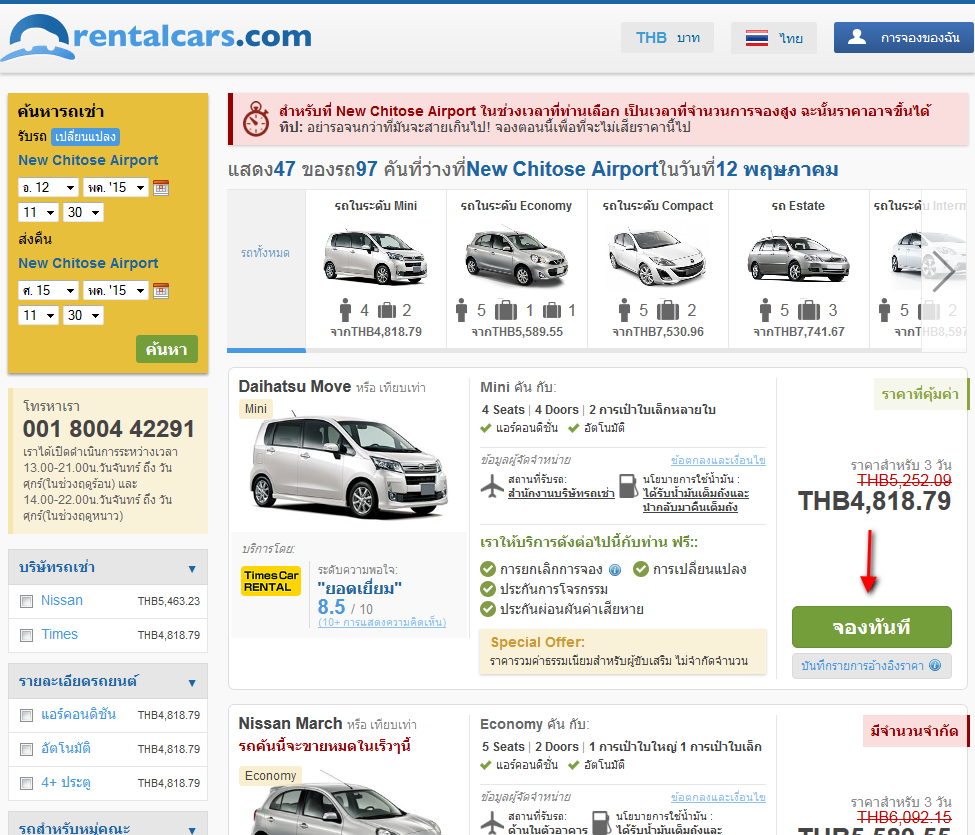Open the drop-off minute dropdown
The image size is (975, 835).
[x=83, y=315]
